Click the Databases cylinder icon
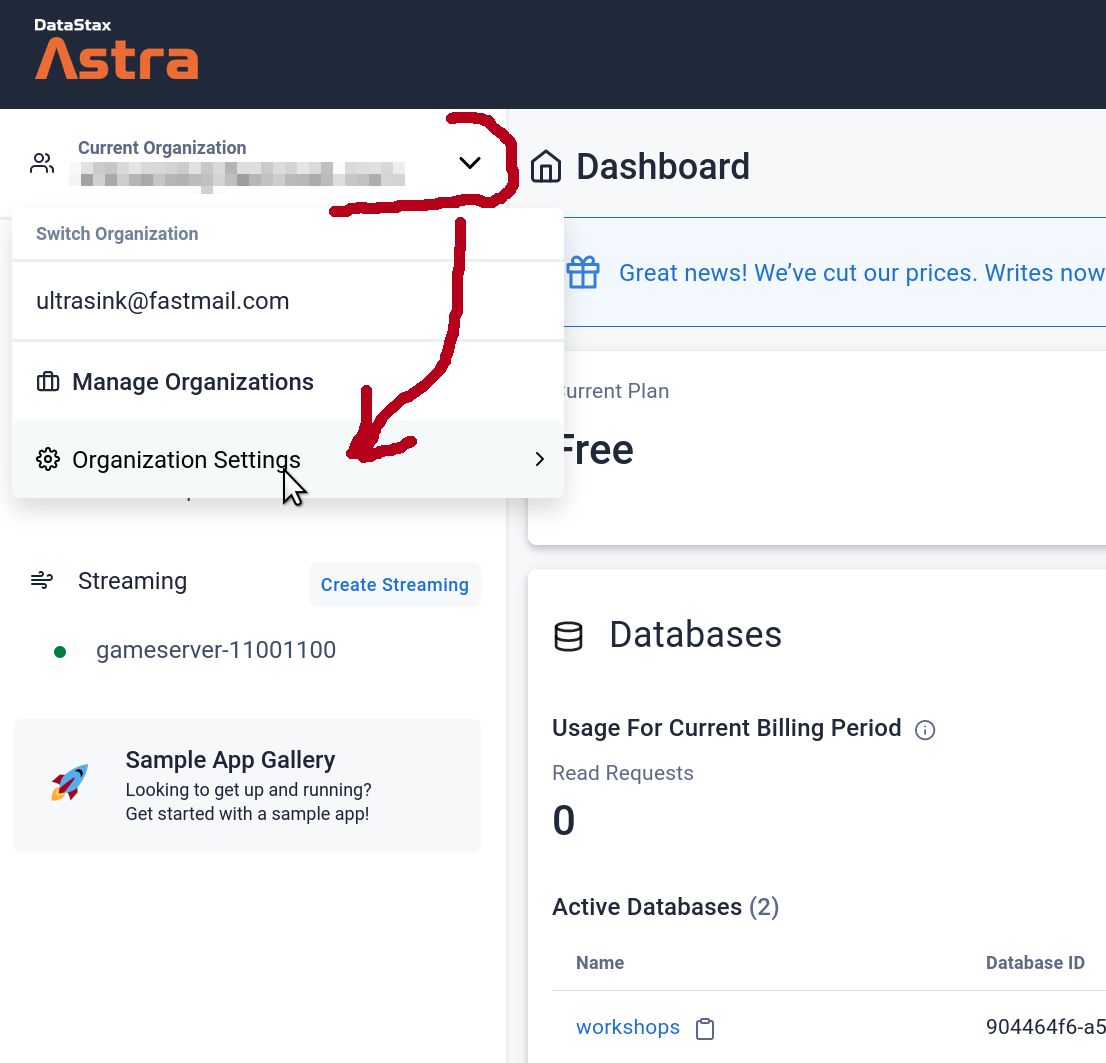This screenshot has width=1106, height=1063. [x=569, y=636]
